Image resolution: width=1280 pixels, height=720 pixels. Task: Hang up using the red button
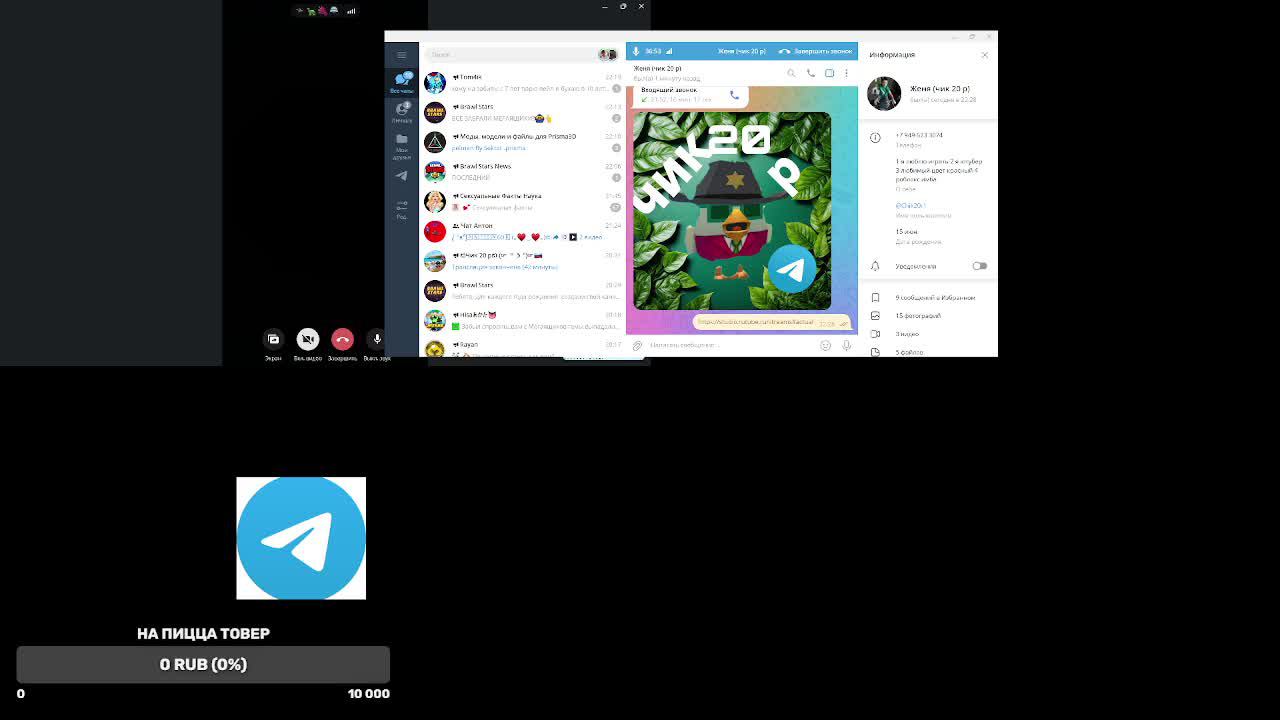coord(342,340)
